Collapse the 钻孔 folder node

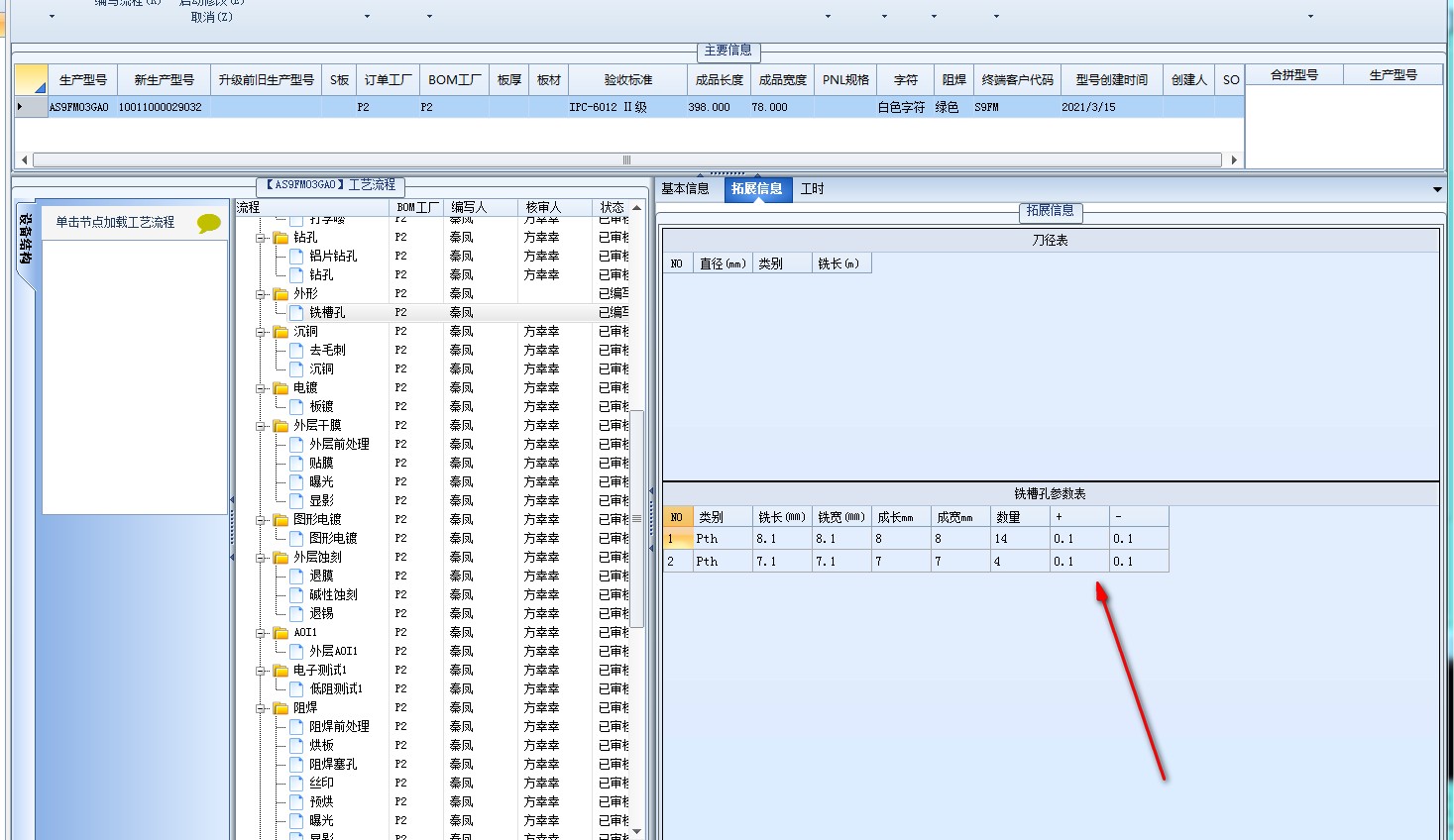pos(261,238)
